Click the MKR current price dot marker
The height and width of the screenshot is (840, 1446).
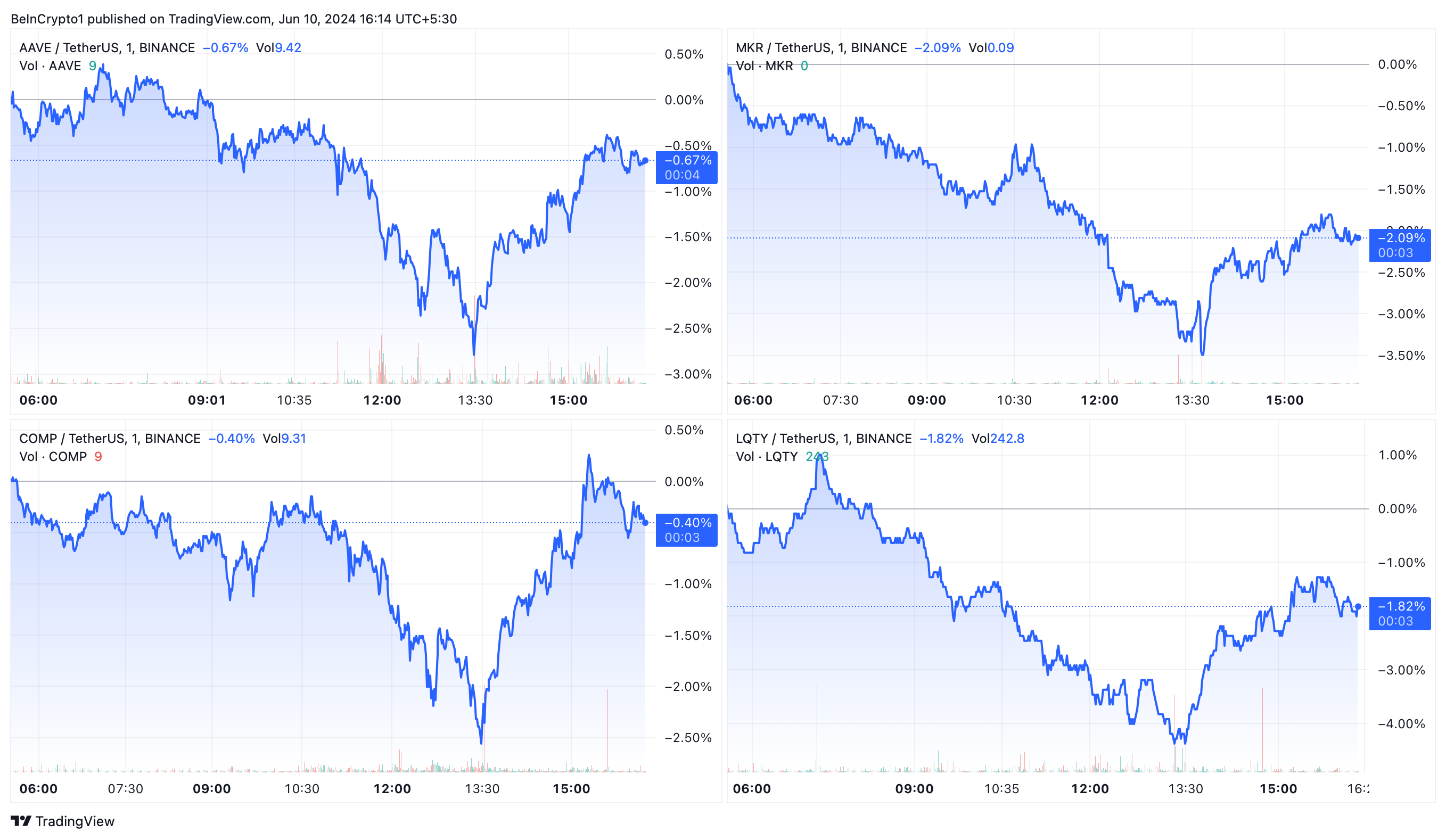pyautogui.click(x=1358, y=237)
